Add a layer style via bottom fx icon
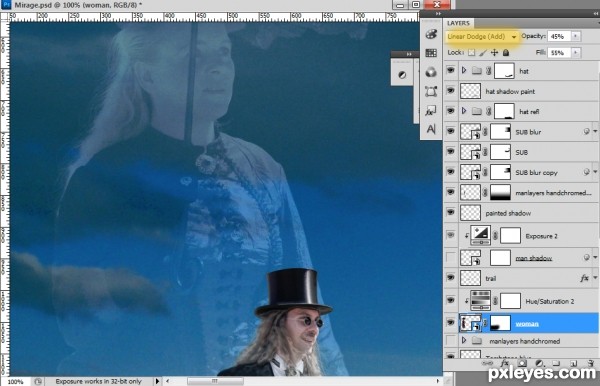This screenshot has height=386, width=600. [505, 363]
